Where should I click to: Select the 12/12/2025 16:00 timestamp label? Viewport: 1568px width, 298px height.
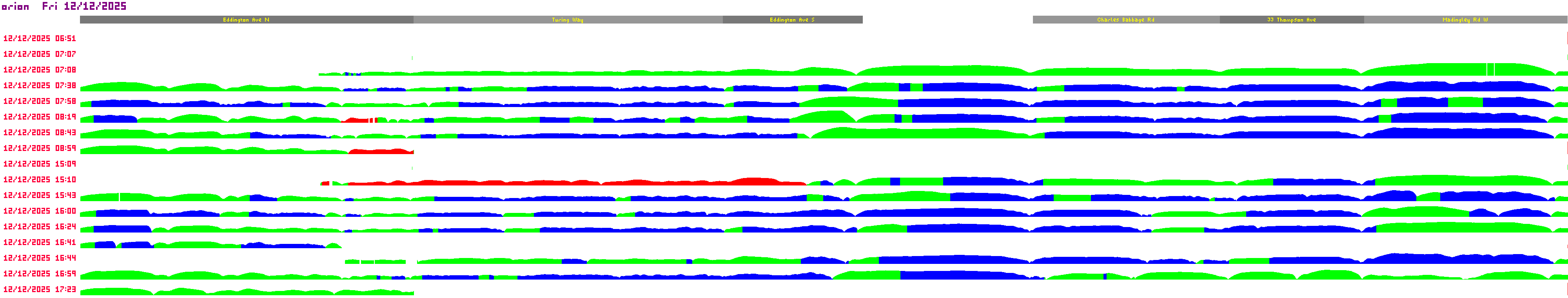(40, 211)
